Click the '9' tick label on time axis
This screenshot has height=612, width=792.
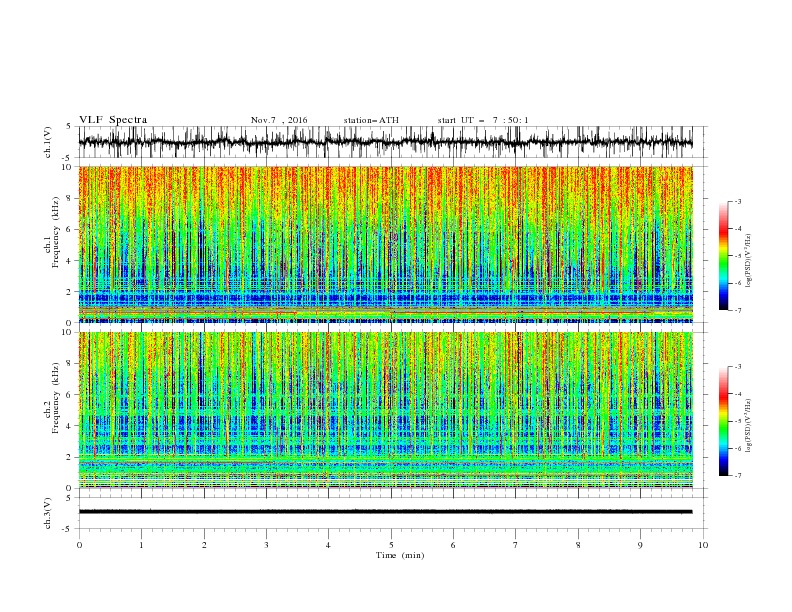pos(640,545)
